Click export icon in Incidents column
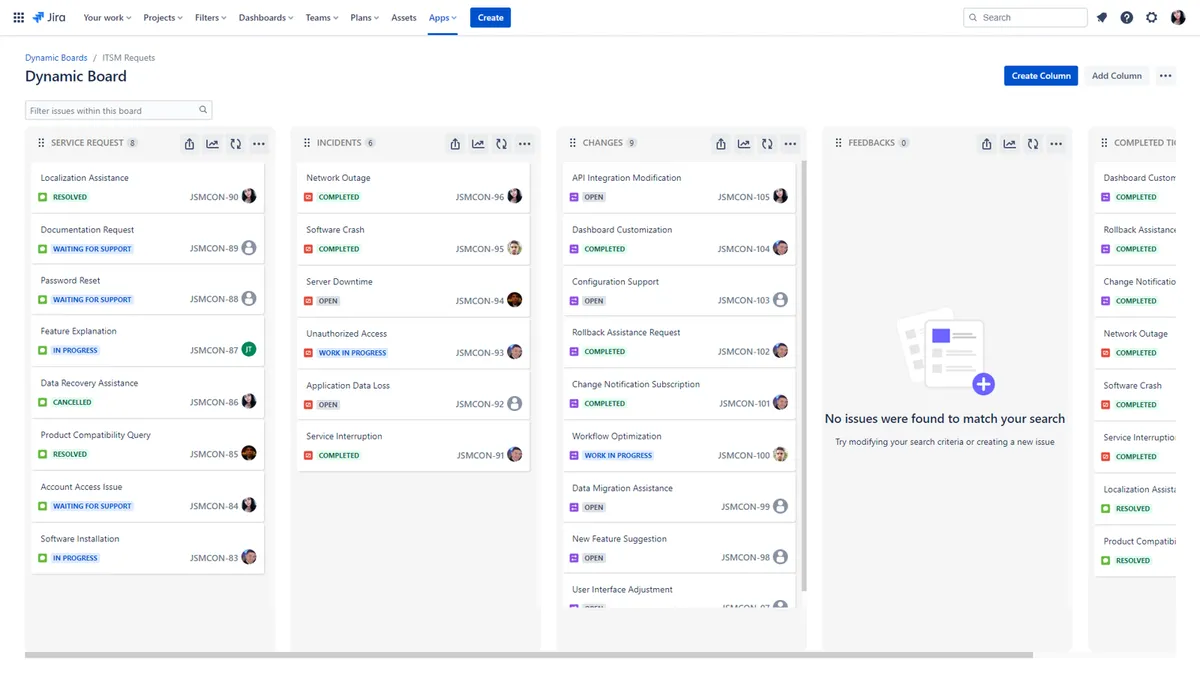 tap(455, 144)
